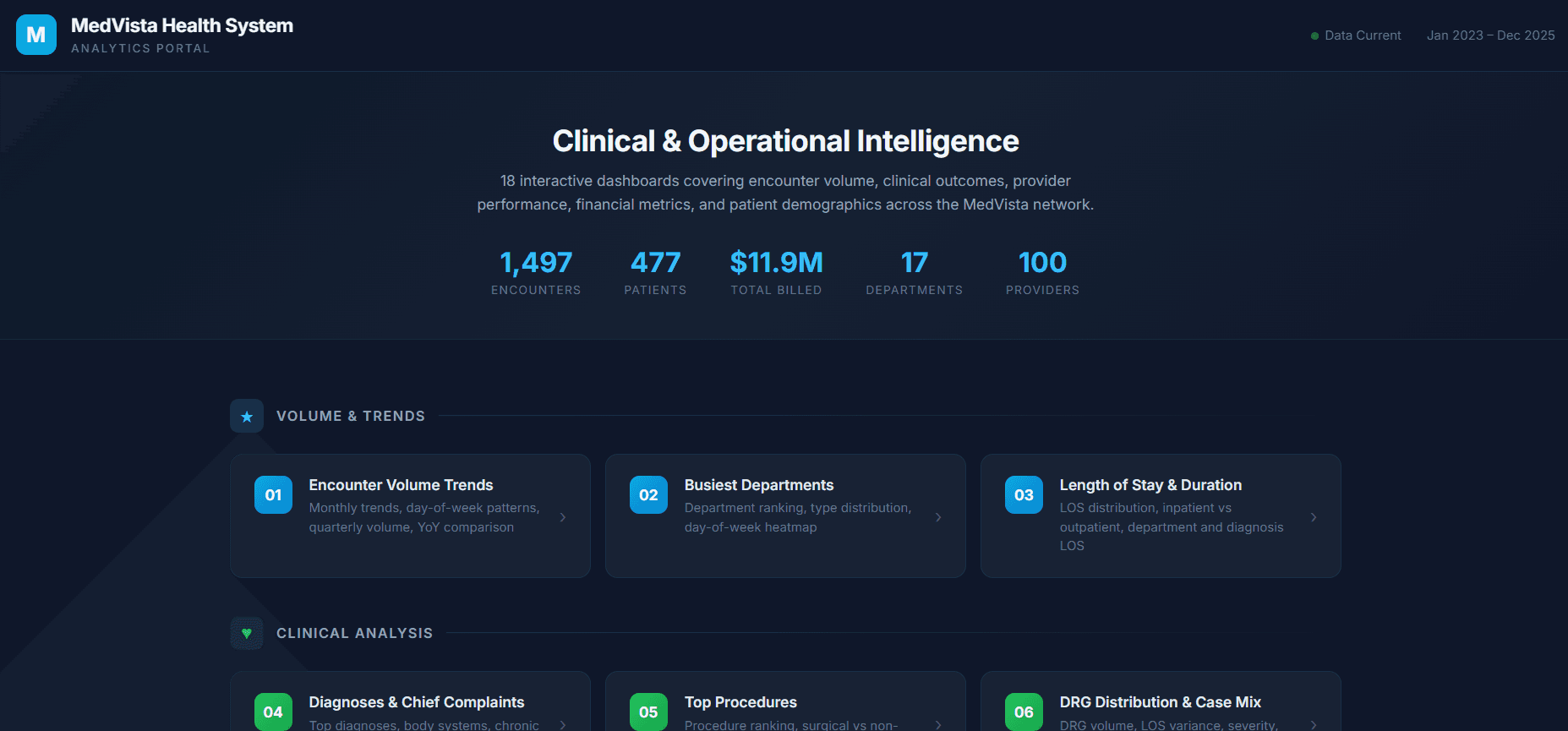This screenshot has width=1568, height=731.
Task: Click the PATIENTS stat label
Action: [x=655, y=290]
